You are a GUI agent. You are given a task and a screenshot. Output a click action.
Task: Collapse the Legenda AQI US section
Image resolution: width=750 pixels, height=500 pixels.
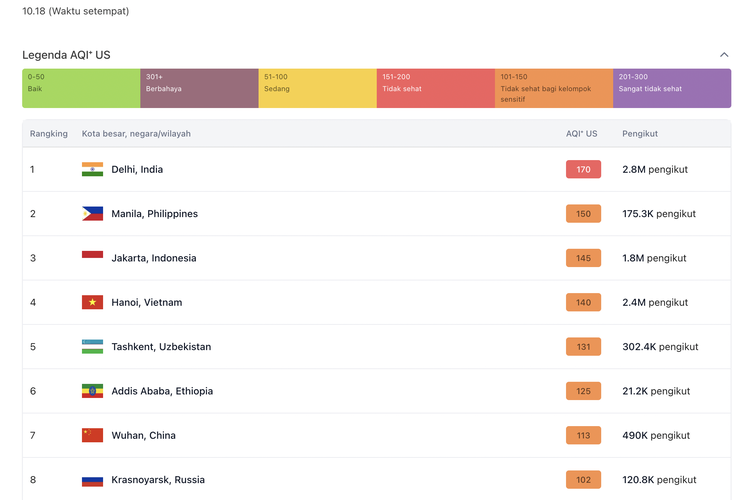pos(724,55)
